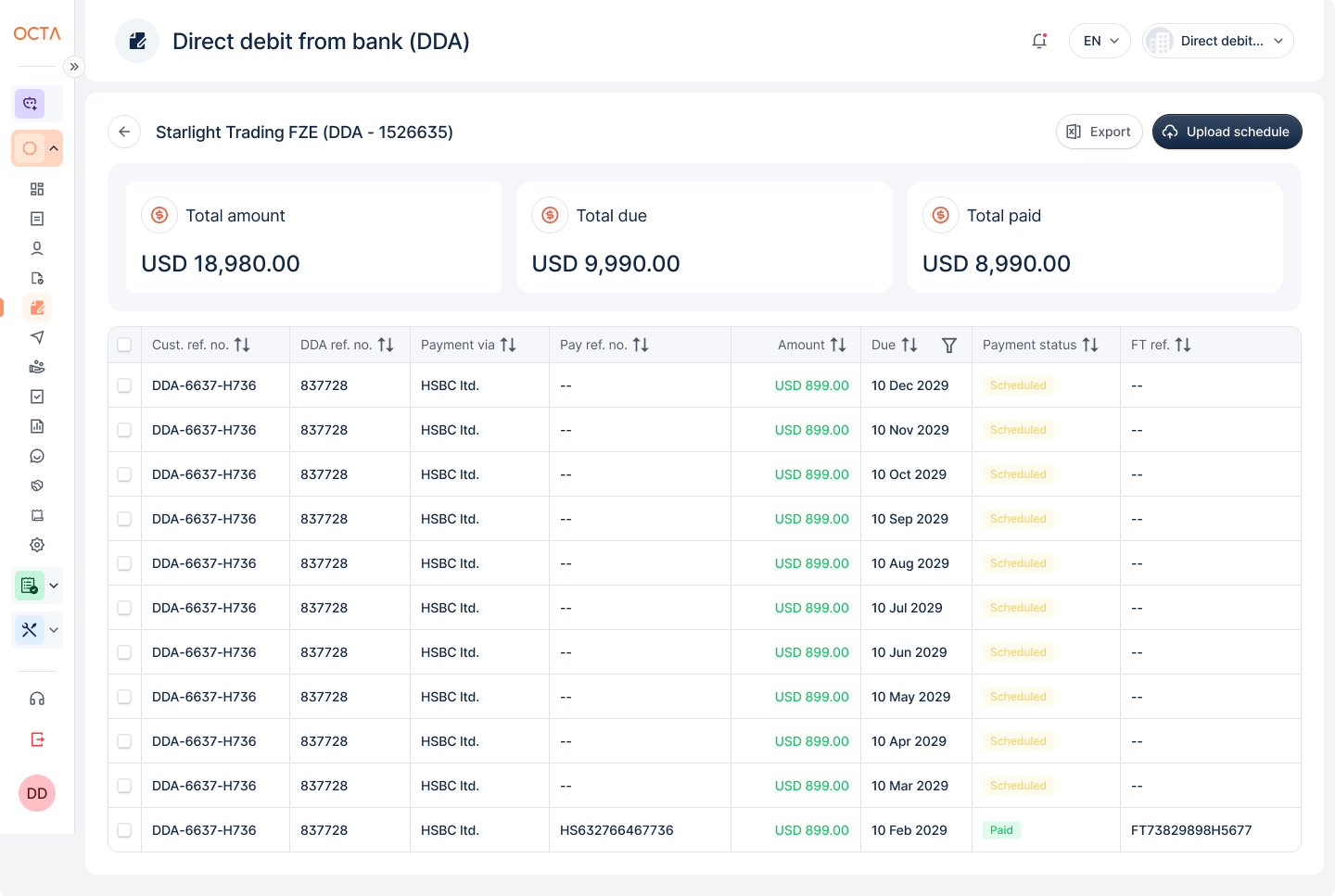Open the Due column filter funnel

point(949,345)
